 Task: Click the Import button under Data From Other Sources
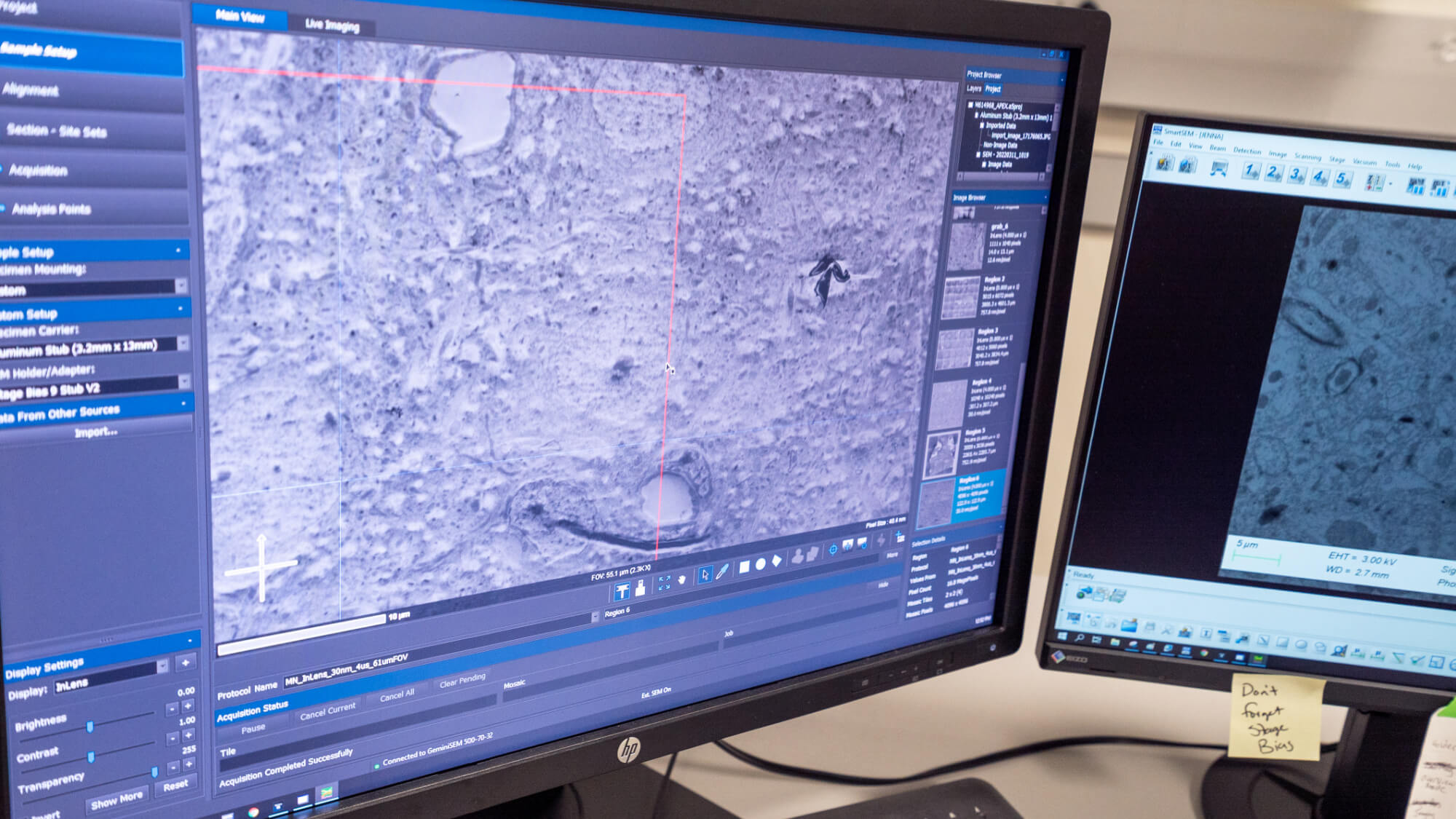(98, 433)
